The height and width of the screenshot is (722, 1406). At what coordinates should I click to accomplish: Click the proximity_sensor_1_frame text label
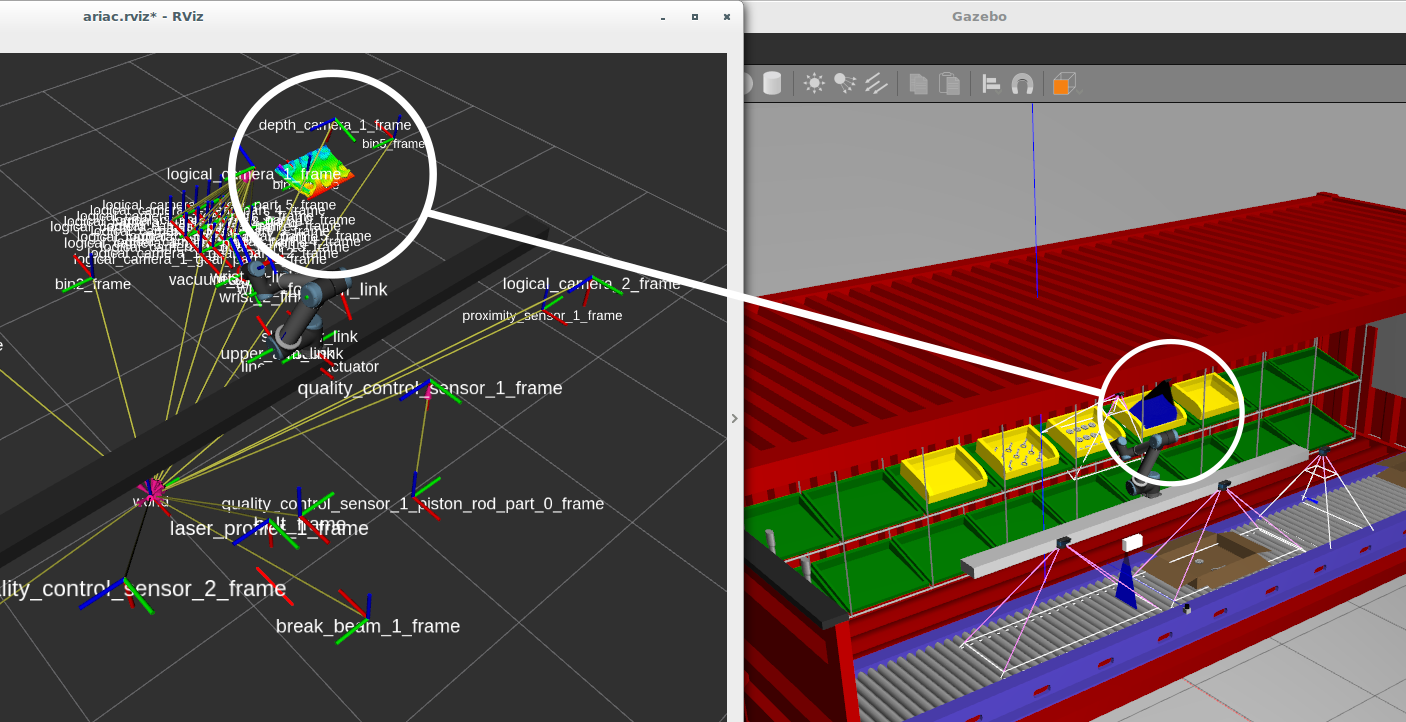[541, 315]
